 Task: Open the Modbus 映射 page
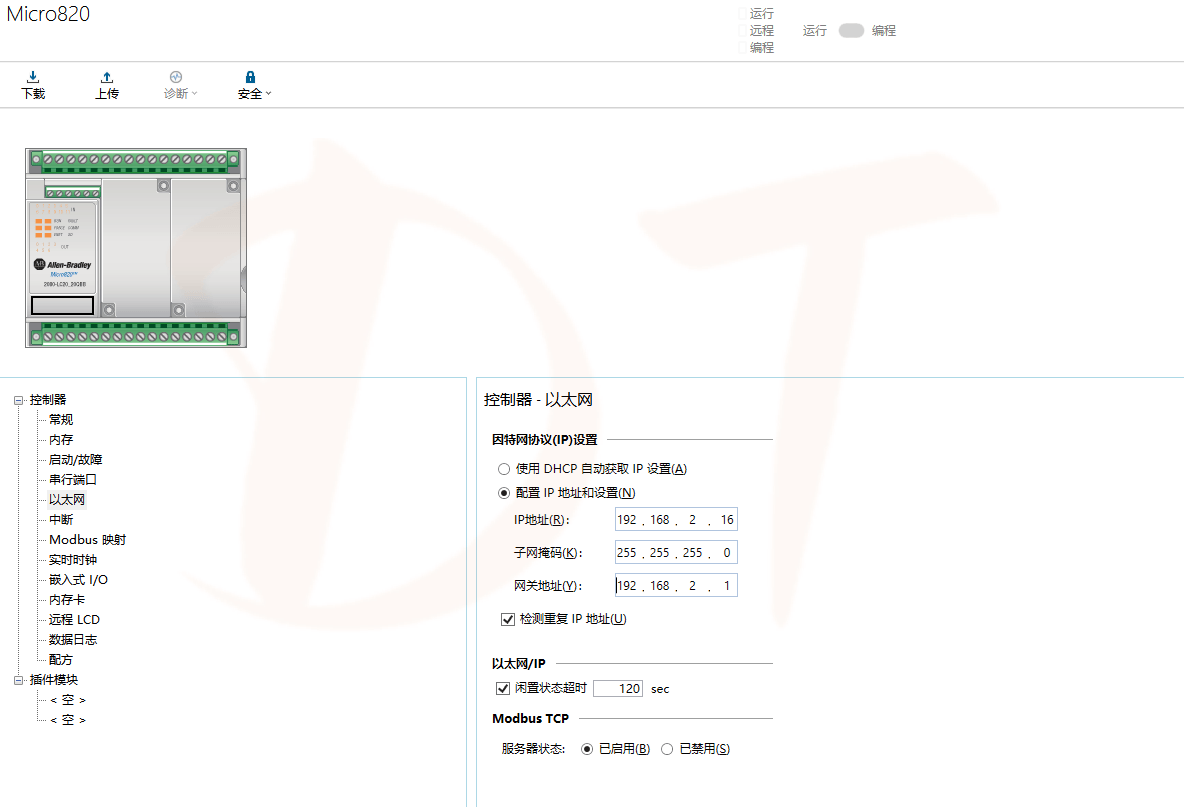pos(88,540)
